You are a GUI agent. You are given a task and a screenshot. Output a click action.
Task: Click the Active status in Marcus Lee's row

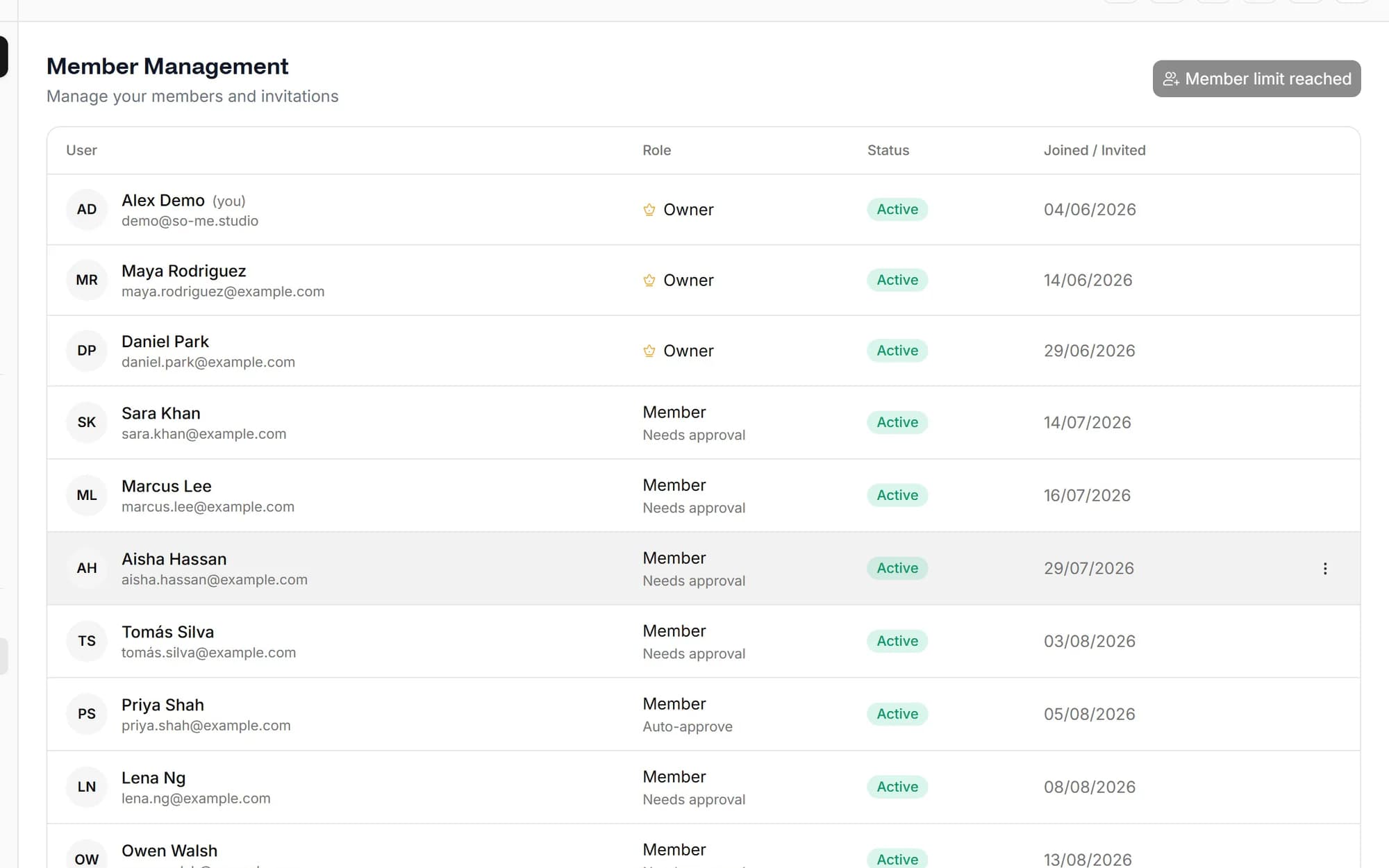(897, 495)
